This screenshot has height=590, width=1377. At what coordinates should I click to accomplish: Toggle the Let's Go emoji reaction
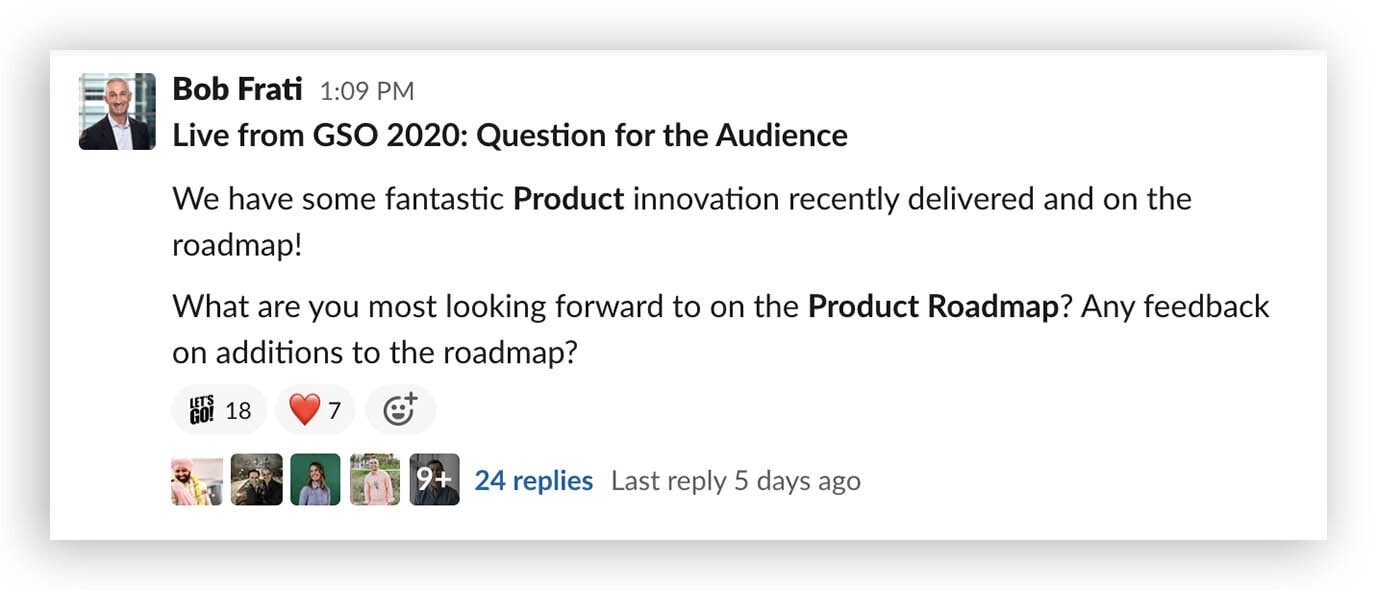click(218, 410)
